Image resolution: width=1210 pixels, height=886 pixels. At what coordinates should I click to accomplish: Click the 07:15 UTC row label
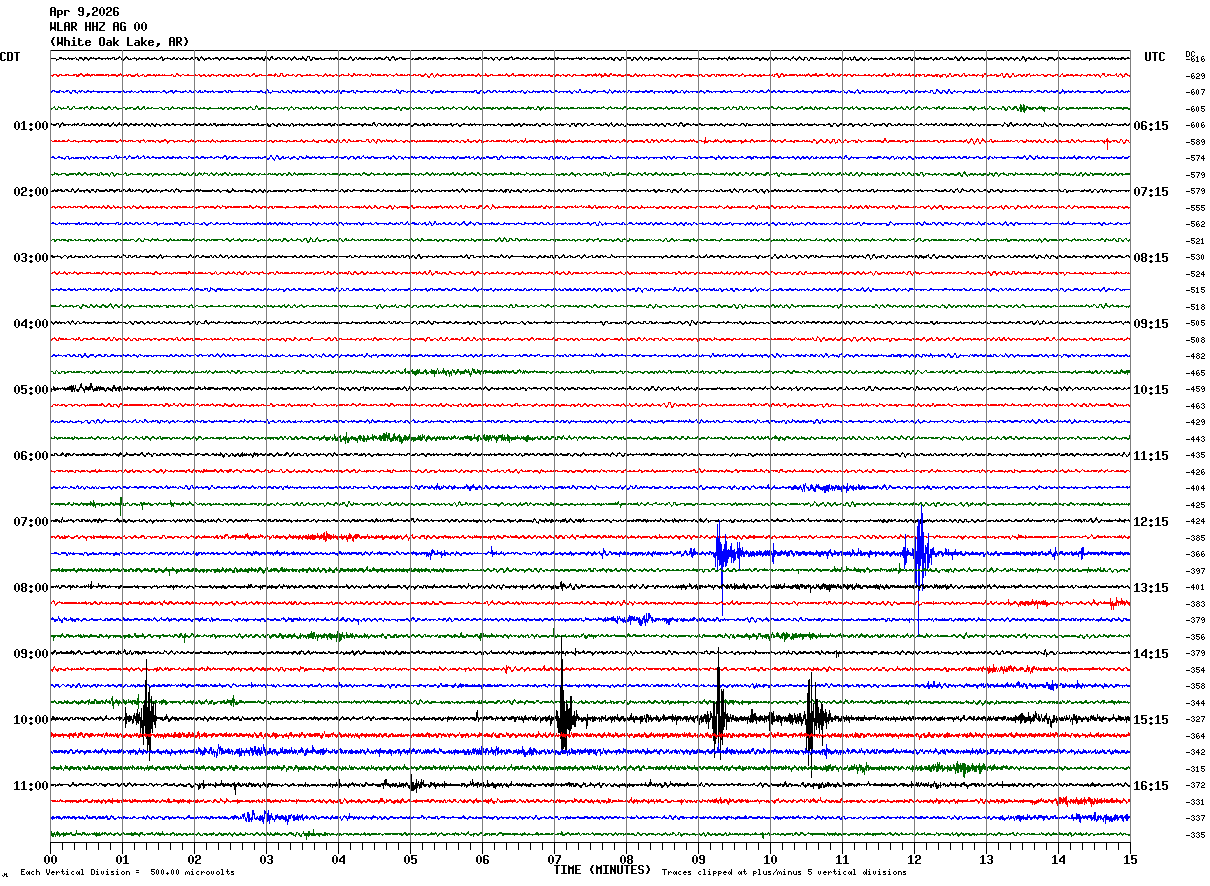pyautogui.click(x=1151, y=192)
